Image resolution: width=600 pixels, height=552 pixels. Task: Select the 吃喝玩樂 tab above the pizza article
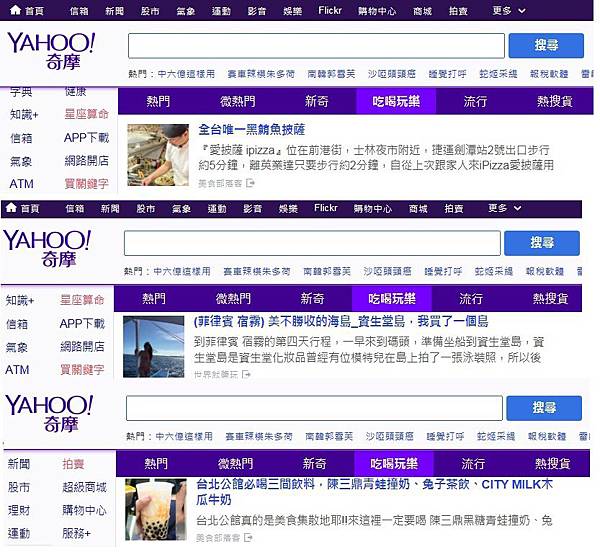pos(396,101)
